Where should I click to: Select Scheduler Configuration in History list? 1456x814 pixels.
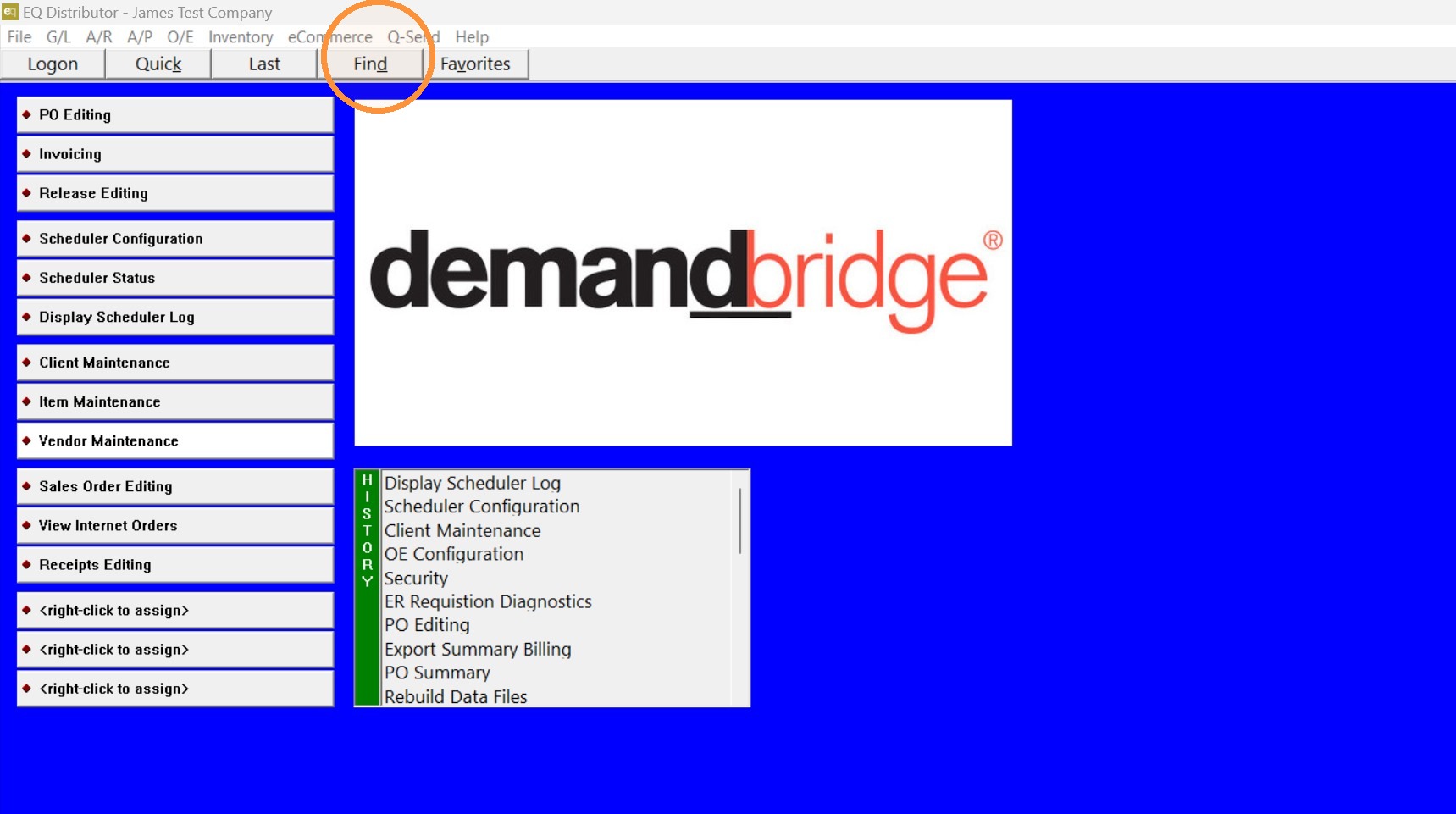click(x=482, y=507)
